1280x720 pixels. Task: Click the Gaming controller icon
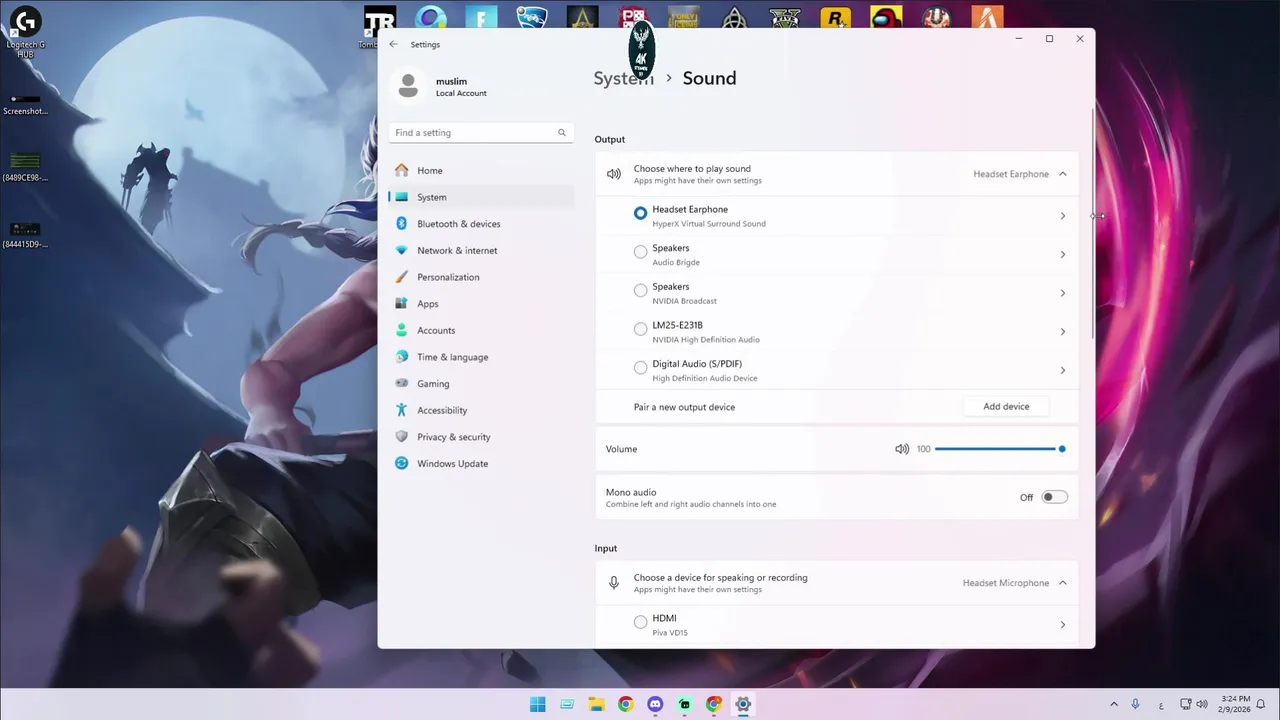[x=401, y=383]
